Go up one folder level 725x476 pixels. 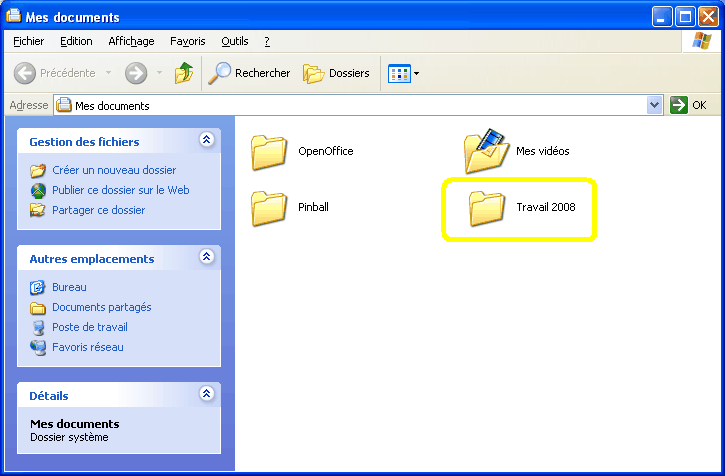pos(184,73)
